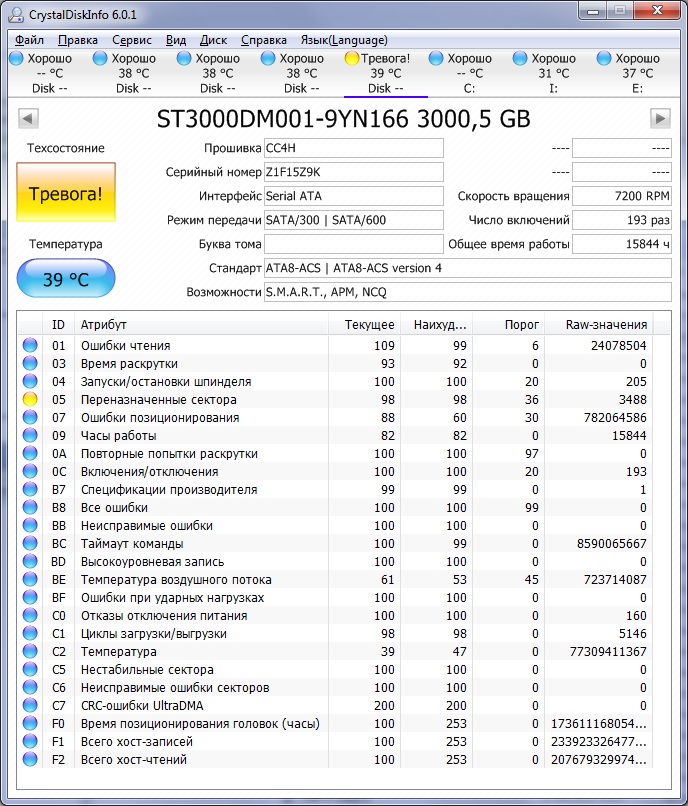This screenshot has height=806, width=688.
Task: Click the interface field Serial ATA
Action: pyautogui.click(x=354, y=196)
